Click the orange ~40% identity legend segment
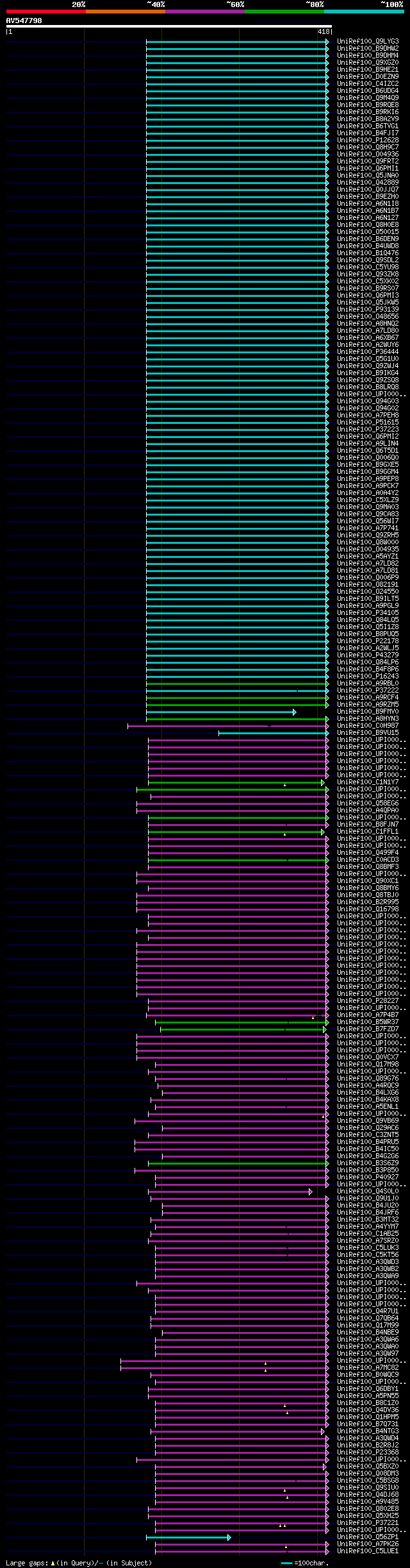This screenshot has height=1568, width=410. (126, 12)
